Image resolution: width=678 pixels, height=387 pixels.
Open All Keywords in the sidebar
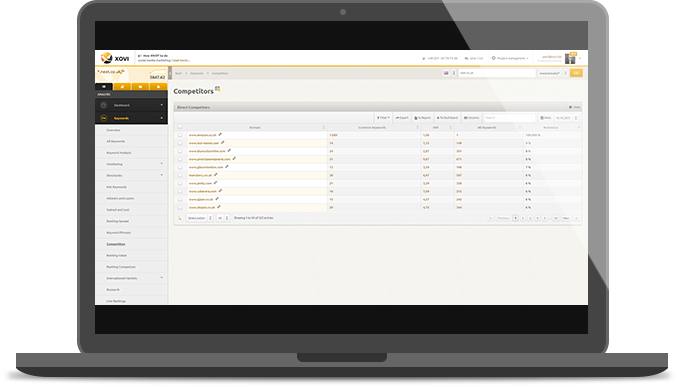(115, 141)
